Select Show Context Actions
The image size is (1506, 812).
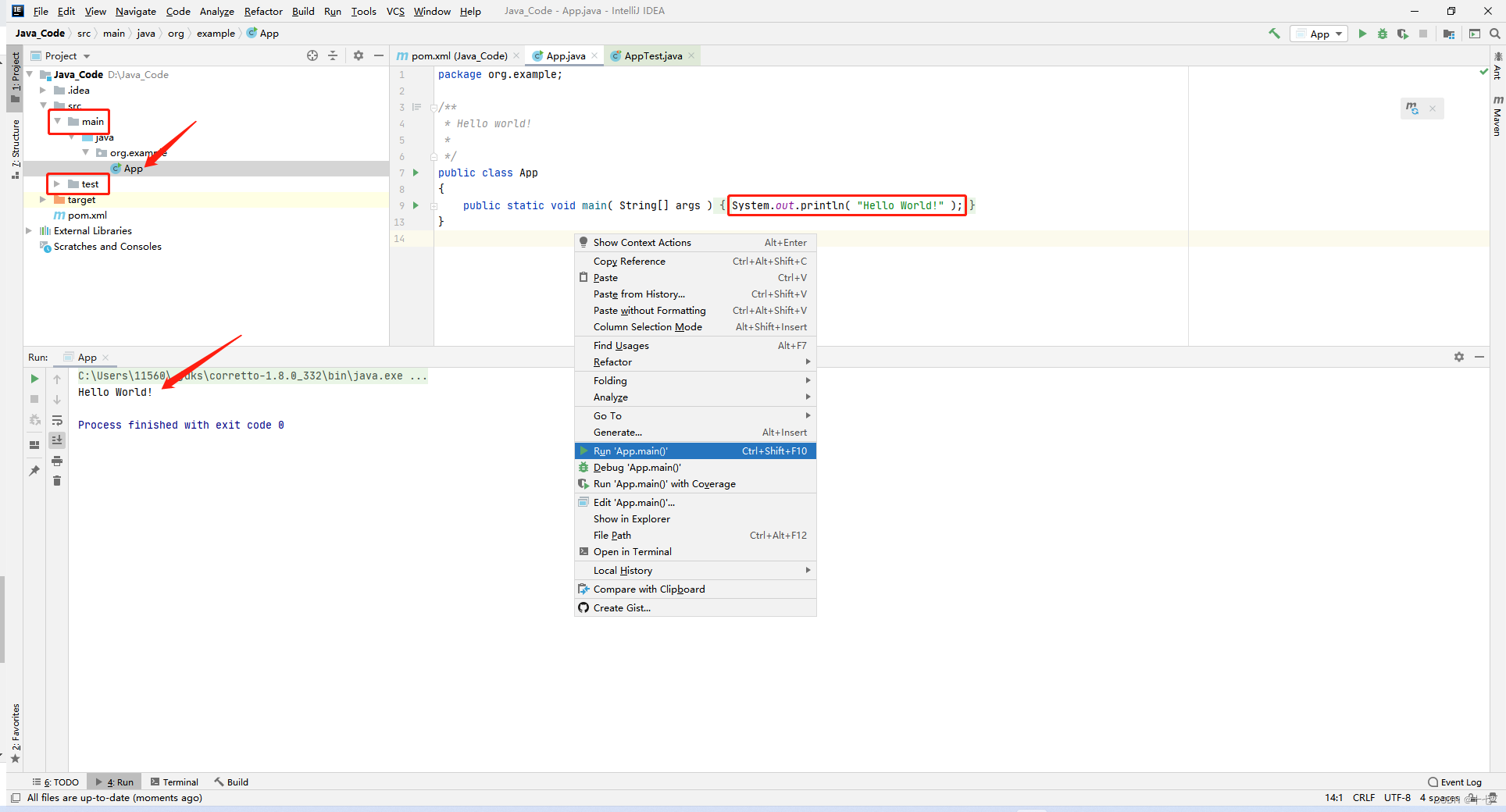695,242
